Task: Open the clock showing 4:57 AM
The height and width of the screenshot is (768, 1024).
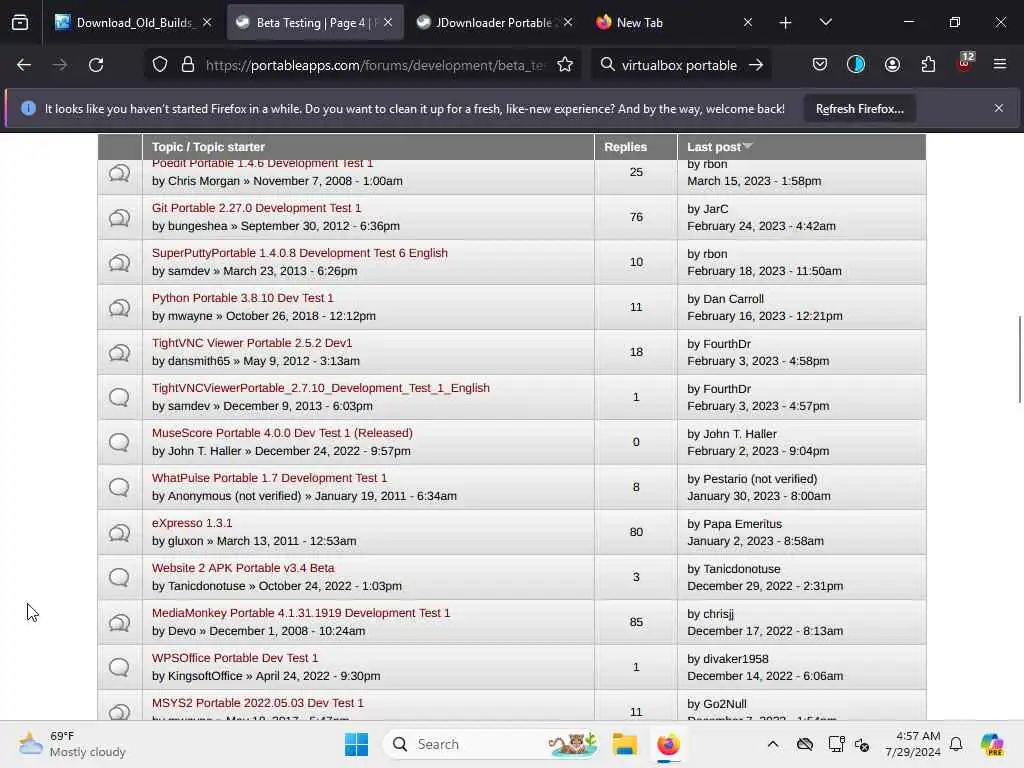Action: 912,744
